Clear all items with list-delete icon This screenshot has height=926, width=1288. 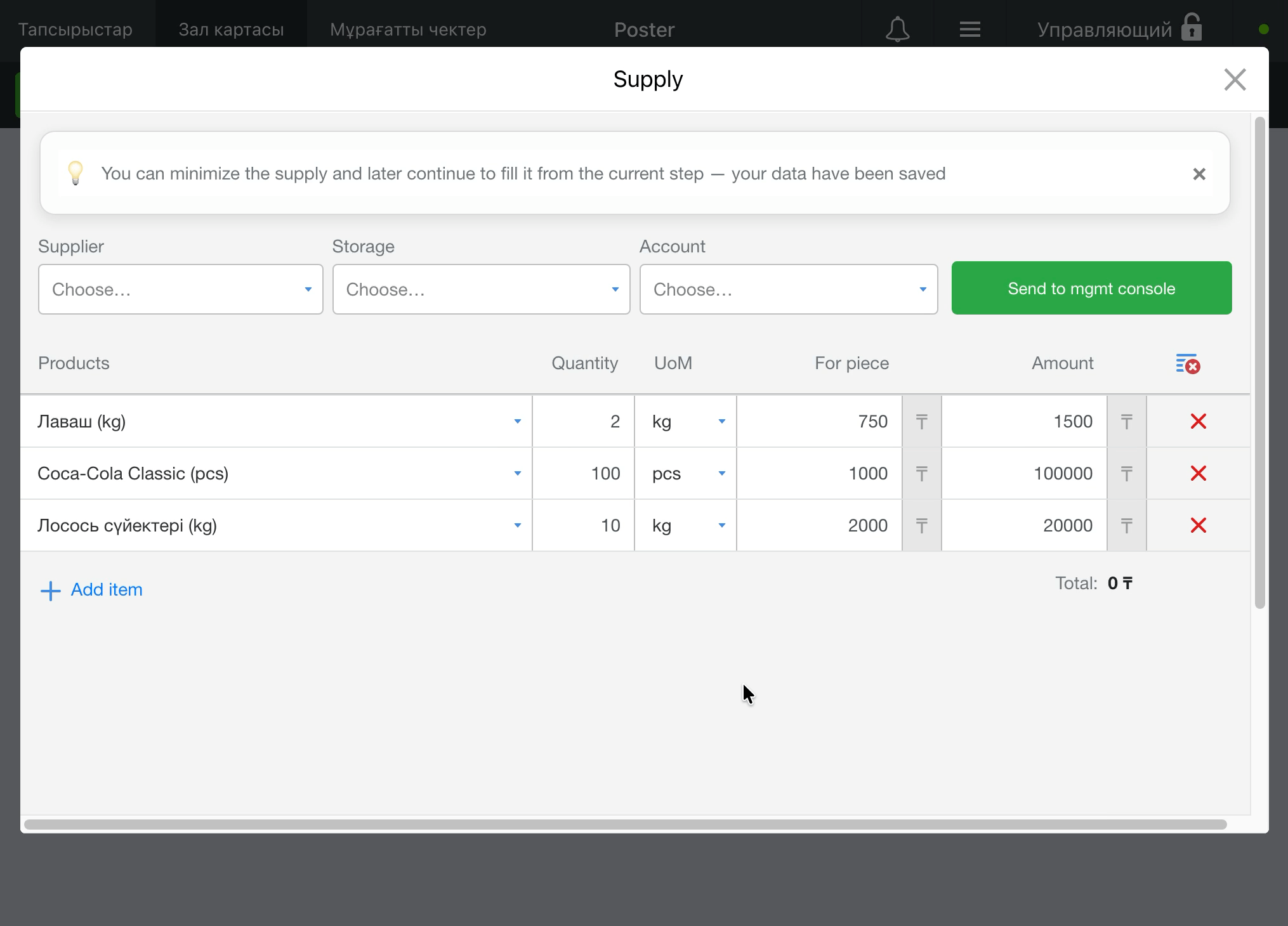click(x=1188, y=363)
